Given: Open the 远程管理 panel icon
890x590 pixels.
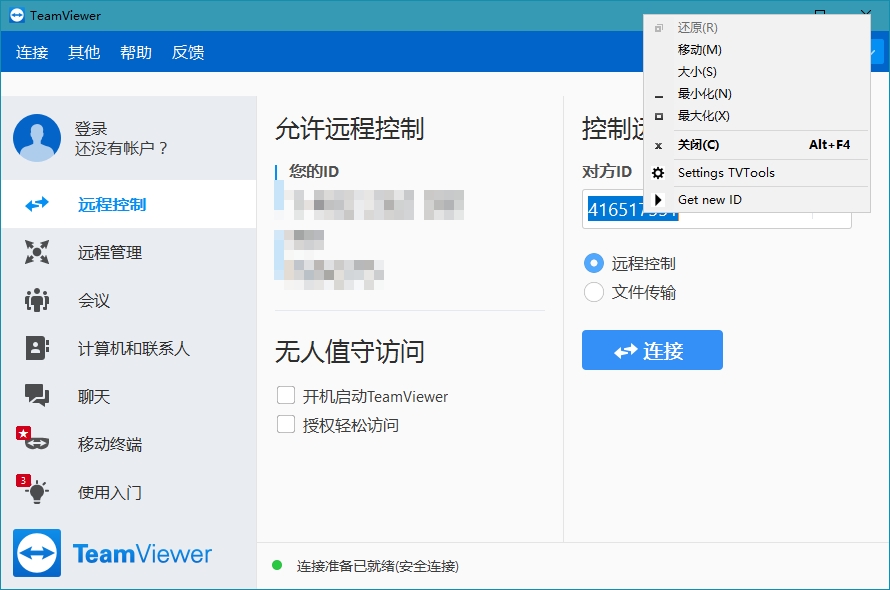Looking at the screenshot, I should pyautogui.click(x=37, y=252).
